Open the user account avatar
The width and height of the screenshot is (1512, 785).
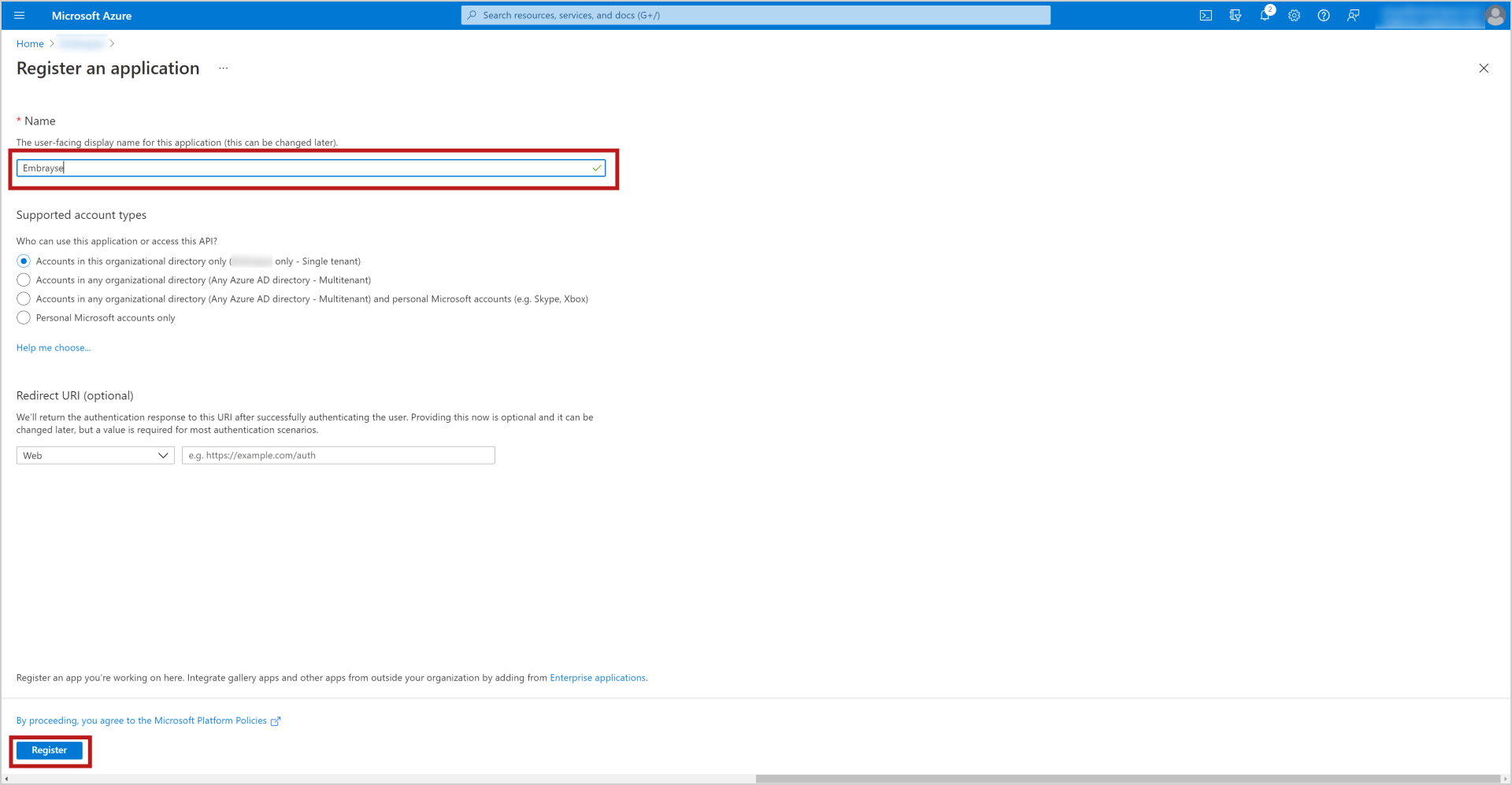(x=1495, y=15)
